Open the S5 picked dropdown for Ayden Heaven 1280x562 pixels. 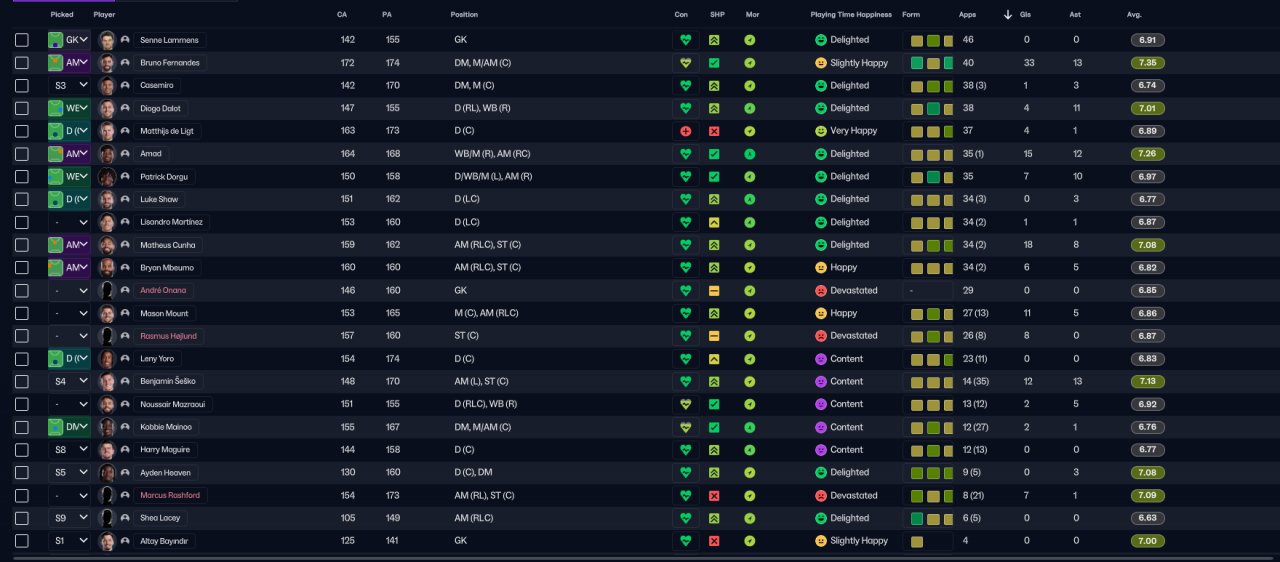pyautogui.click(x=69, y=472)
